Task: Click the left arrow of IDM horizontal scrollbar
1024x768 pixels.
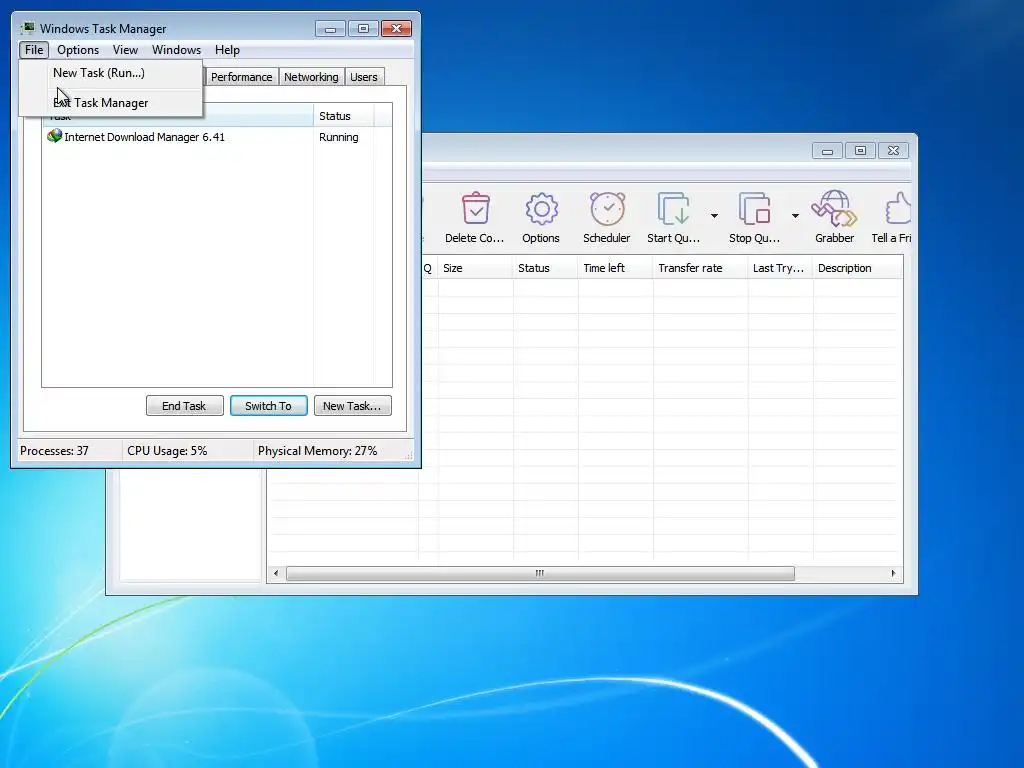Action: coord(276,573)
